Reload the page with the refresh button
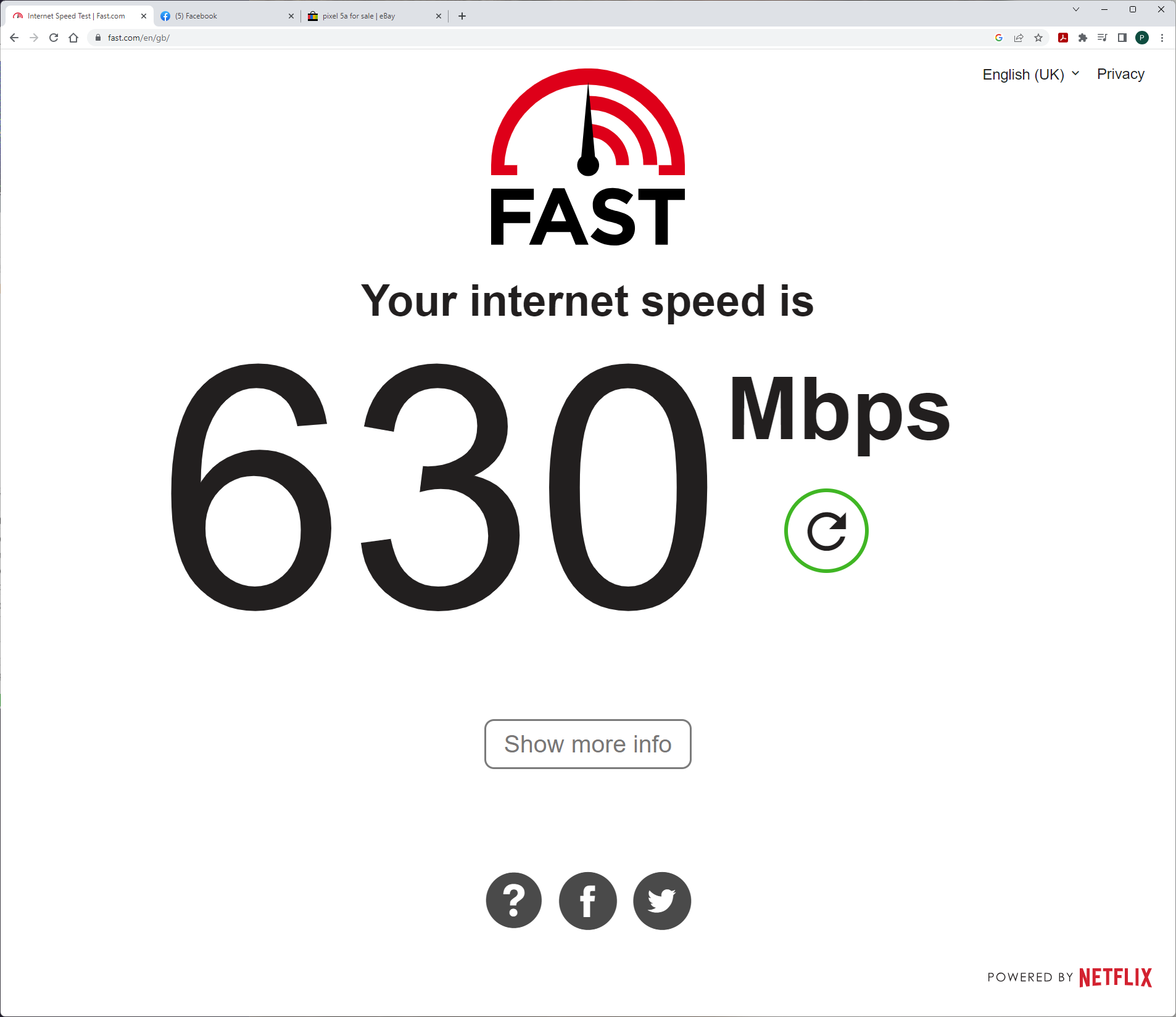The width and height of the screenshot is (1176, 1017). click(x=54, y=38)
